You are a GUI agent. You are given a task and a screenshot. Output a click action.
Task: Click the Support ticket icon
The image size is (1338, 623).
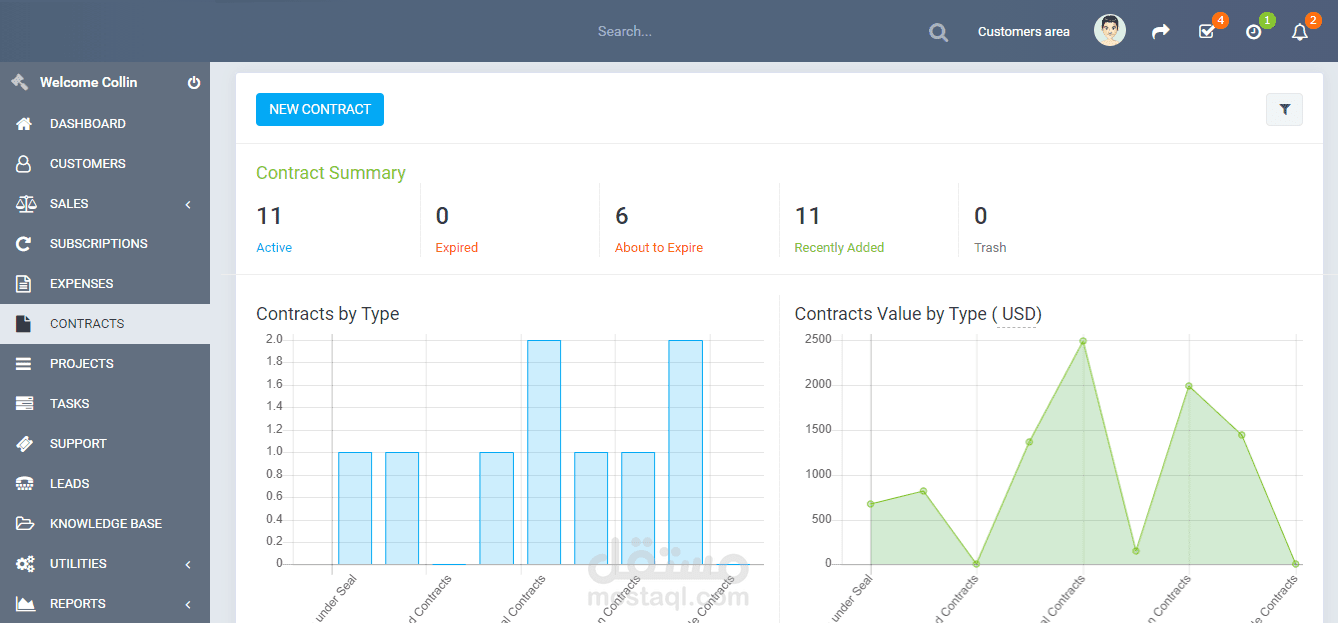[x=25, y=444]
